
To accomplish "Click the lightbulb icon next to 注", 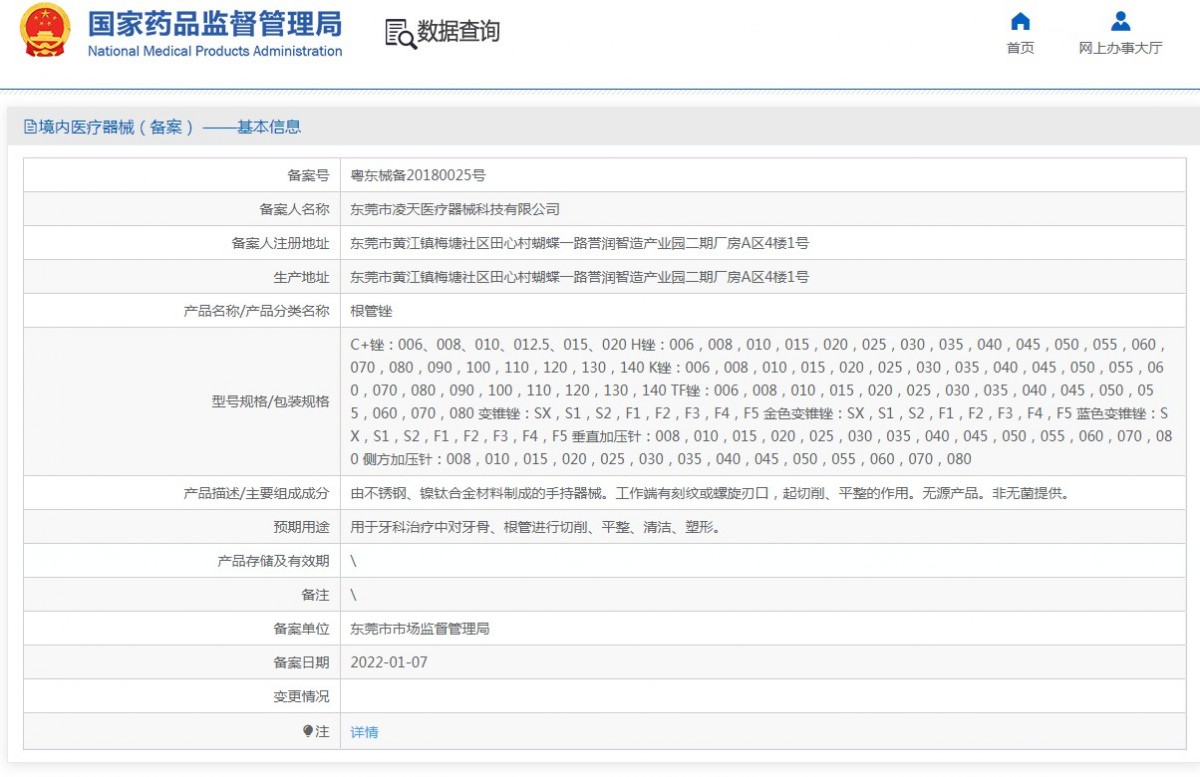I will (x=308, y=731).
